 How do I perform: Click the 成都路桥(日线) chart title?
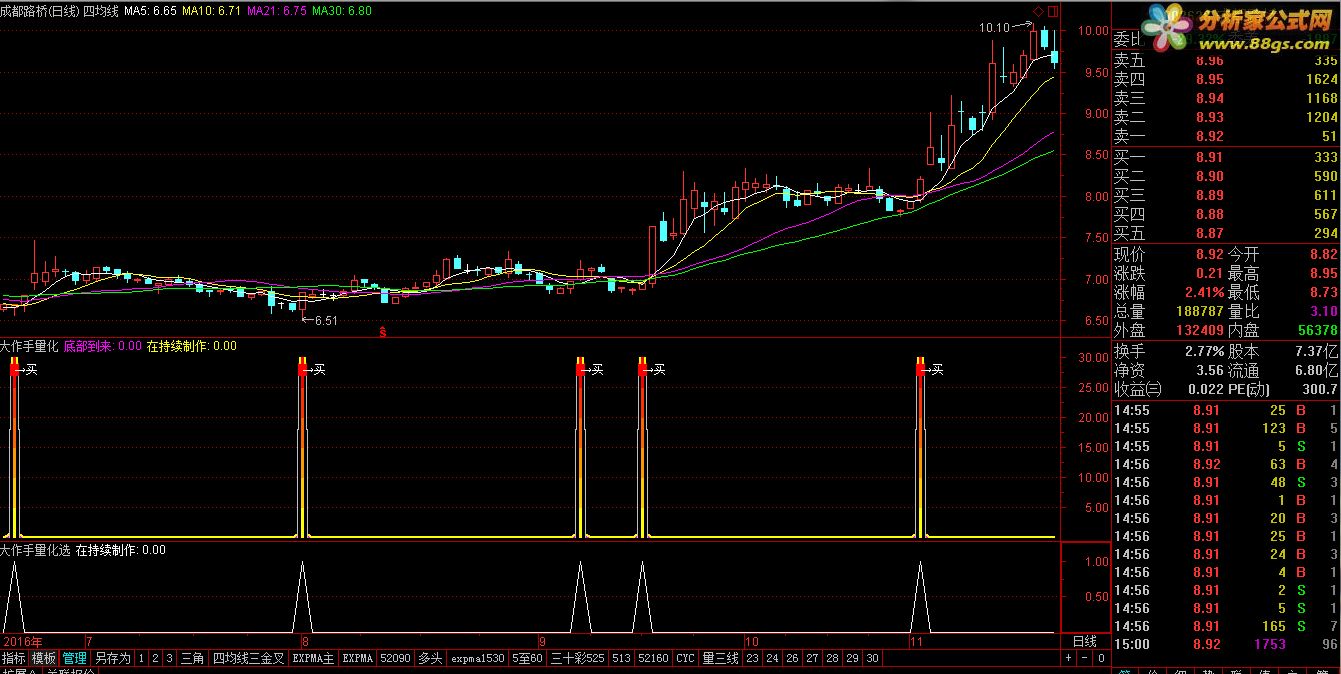click(39, 10)
